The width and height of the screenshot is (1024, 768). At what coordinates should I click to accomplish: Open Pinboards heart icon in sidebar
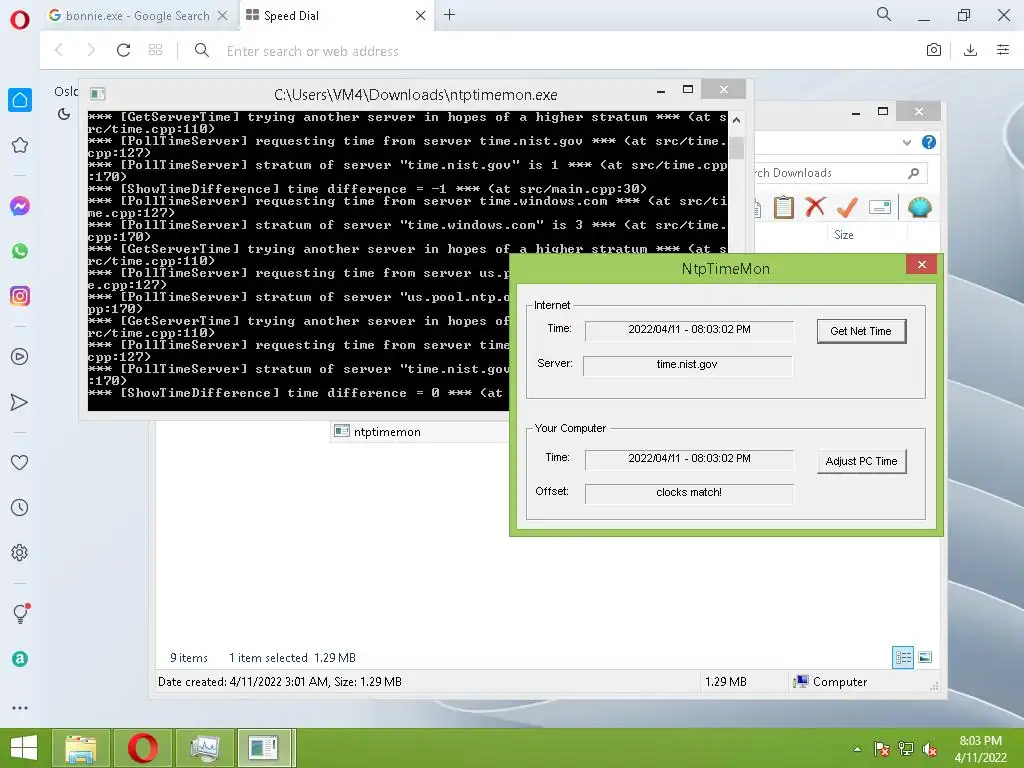pos(20,462)
